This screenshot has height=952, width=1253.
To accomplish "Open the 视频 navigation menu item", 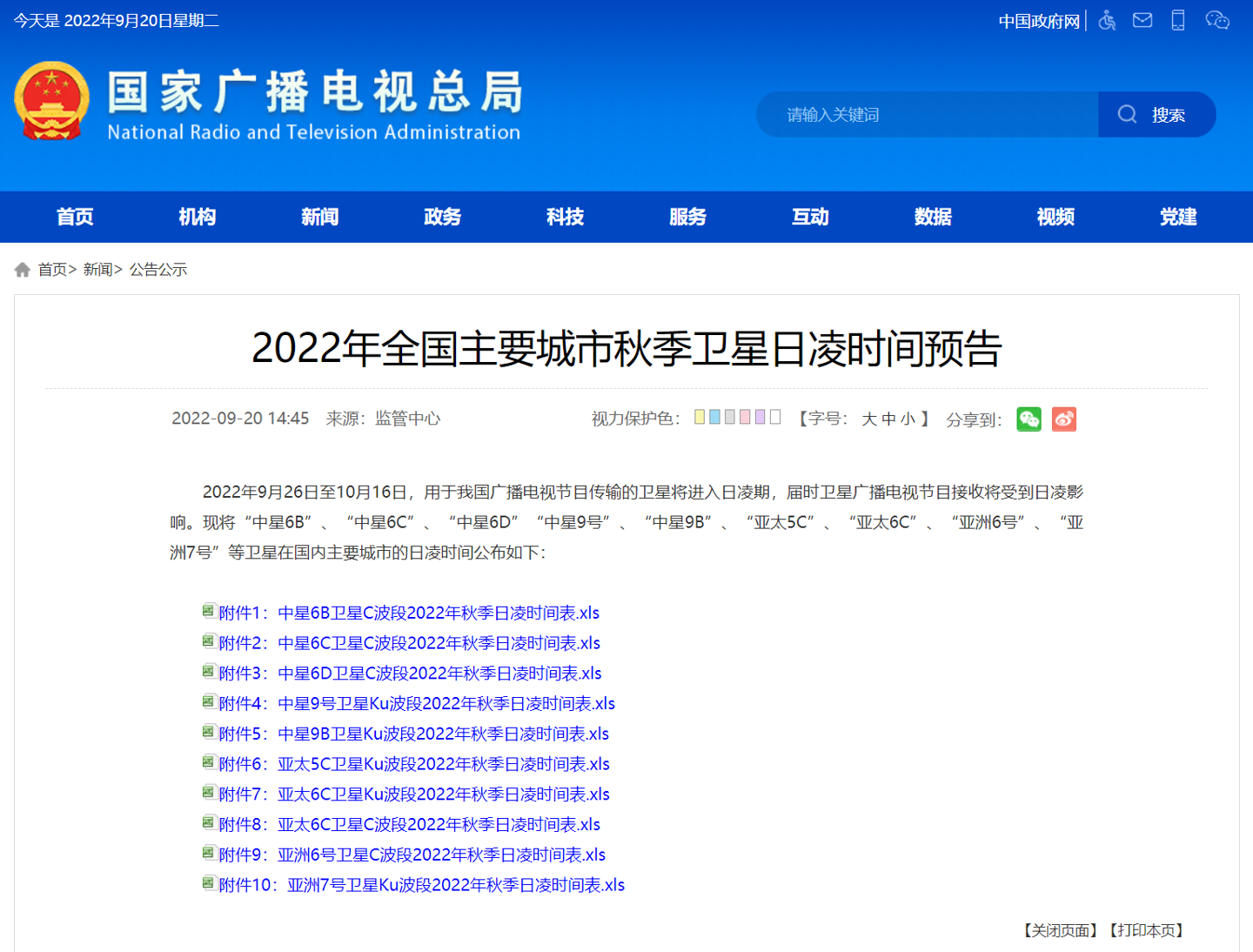I will pyautogui.click(x=1055, y=217).
